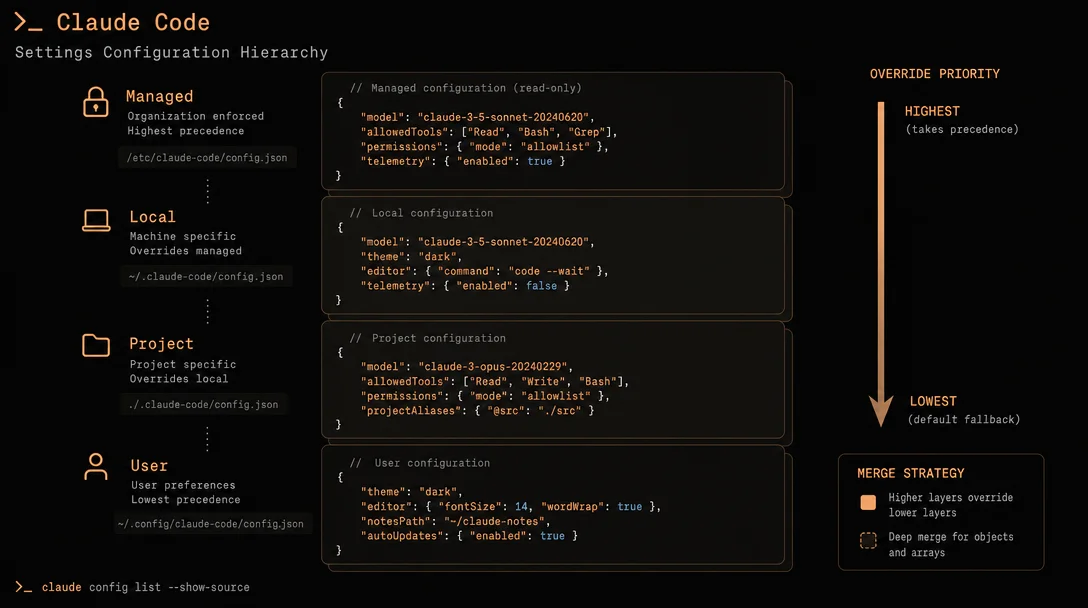Click the Claude Code terminal prompt logo

pos(28,22)
